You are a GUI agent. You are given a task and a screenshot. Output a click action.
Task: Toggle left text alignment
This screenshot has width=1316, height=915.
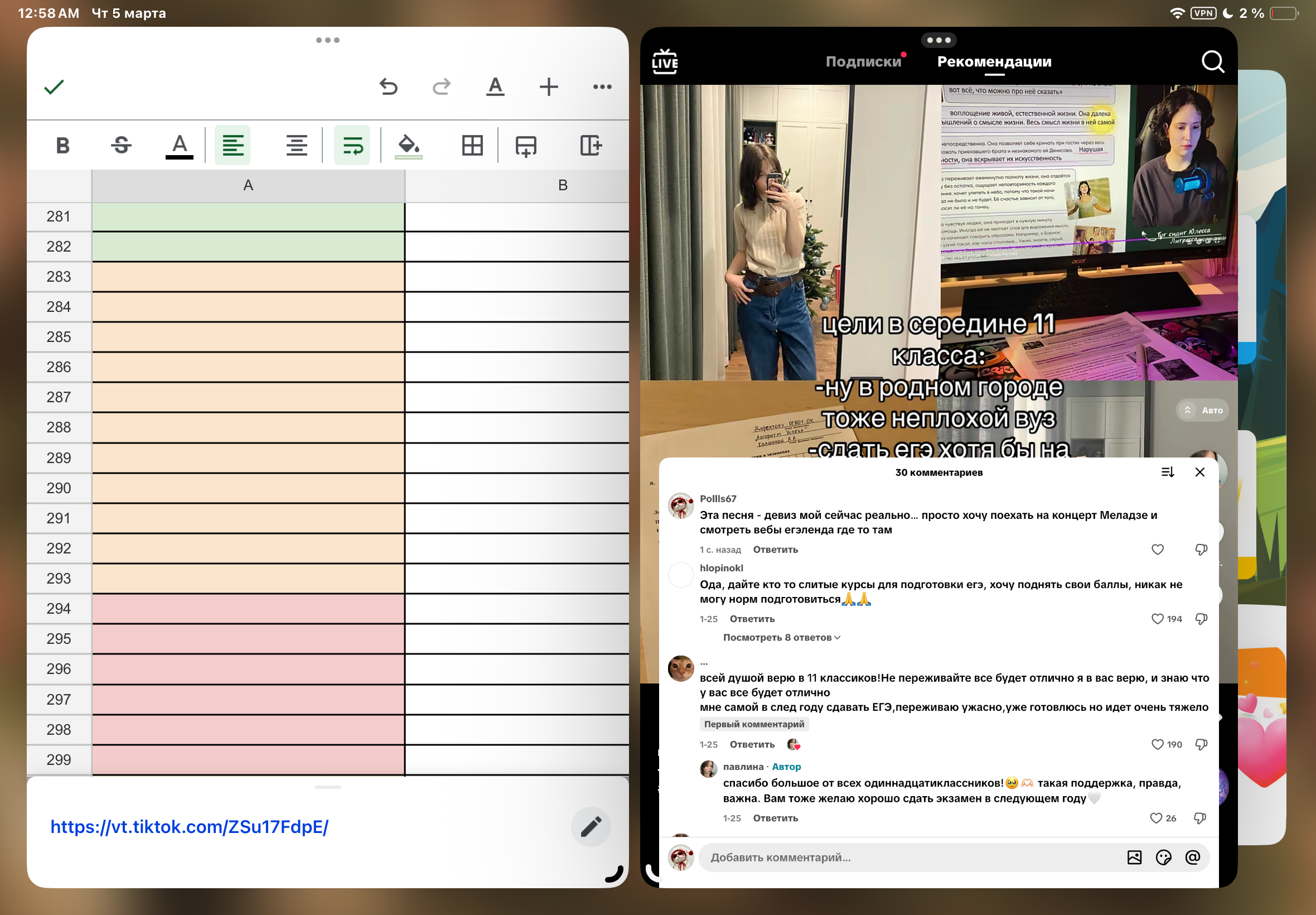[x=233, y=146]
